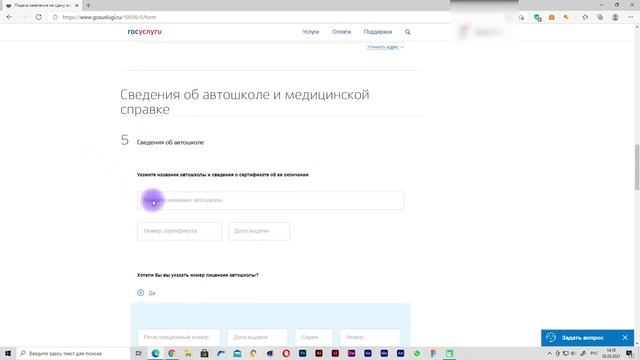This screenshot has width=640, height=360.
Task: Click the address bar URL
Action: pyautogui.click(x=109, y=17)
